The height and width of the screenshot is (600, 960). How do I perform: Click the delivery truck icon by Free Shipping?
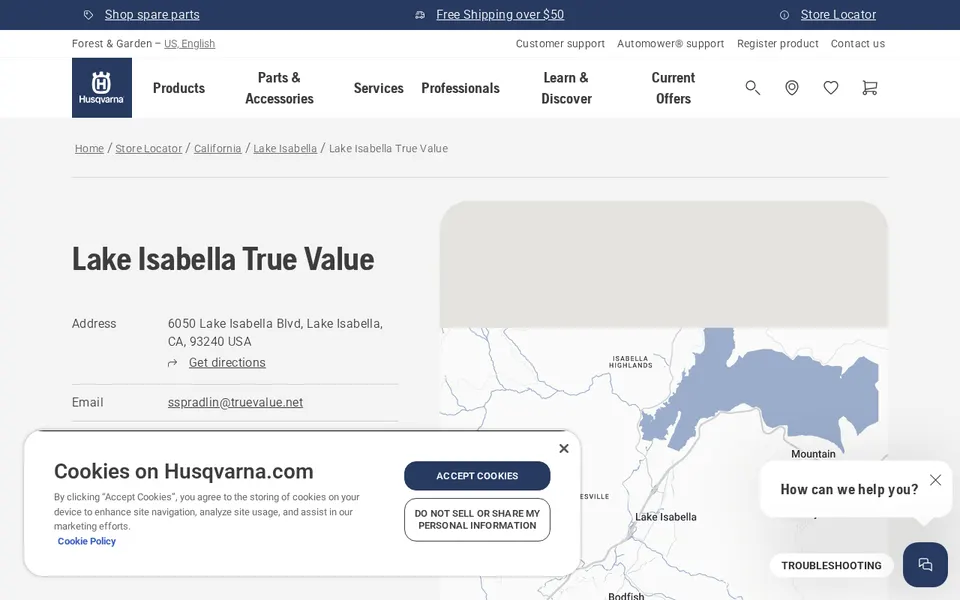coord(420,15)
